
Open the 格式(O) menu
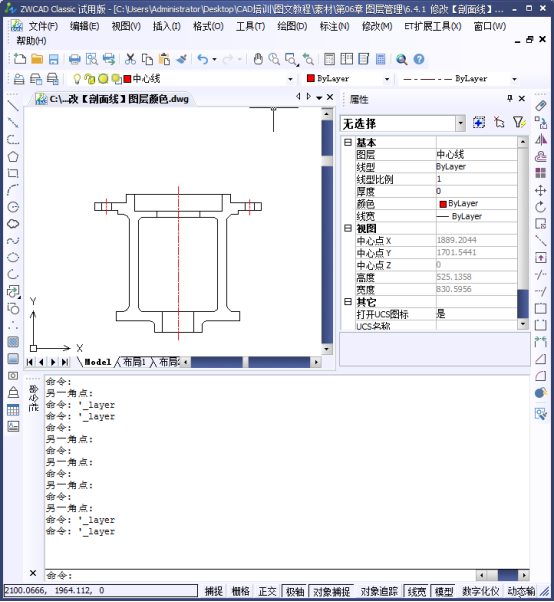tap(208, 26)
